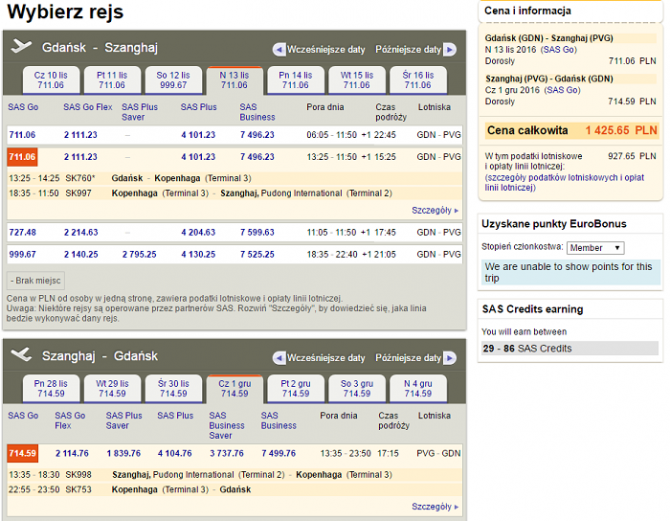Select 2 114.76 return SAS Go Flex fare
670x521 pixels.
pos(72,453)
